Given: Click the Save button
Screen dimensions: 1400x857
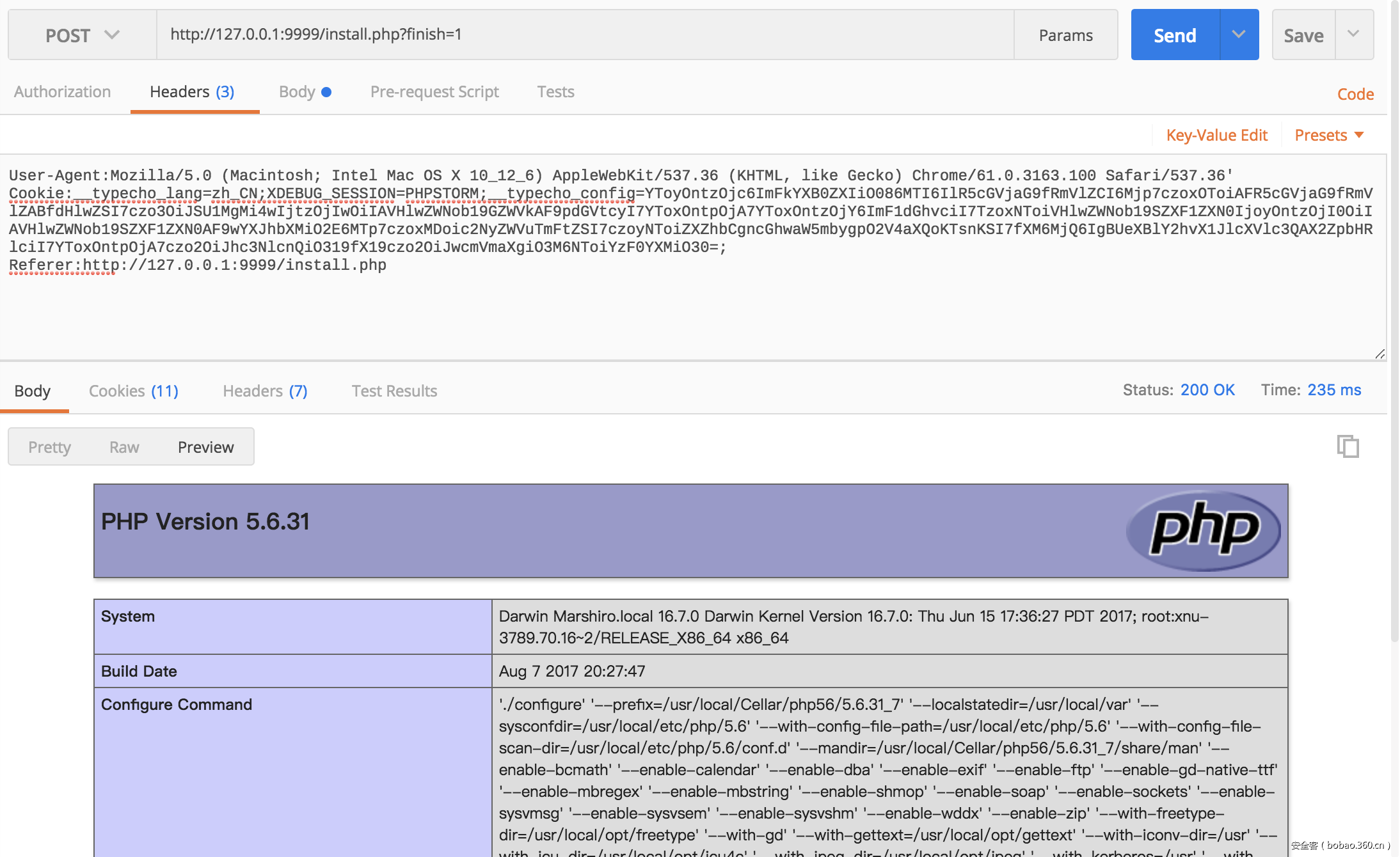Looking at the screenshot, I should point(1303,35).
